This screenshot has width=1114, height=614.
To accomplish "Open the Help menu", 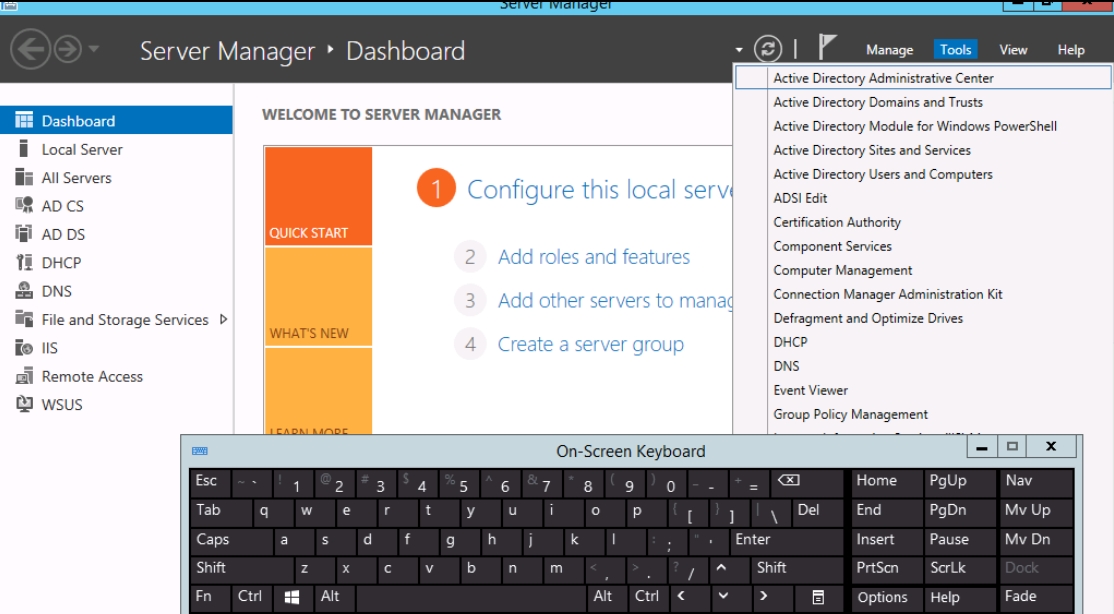I will [x=1071, y=50].
